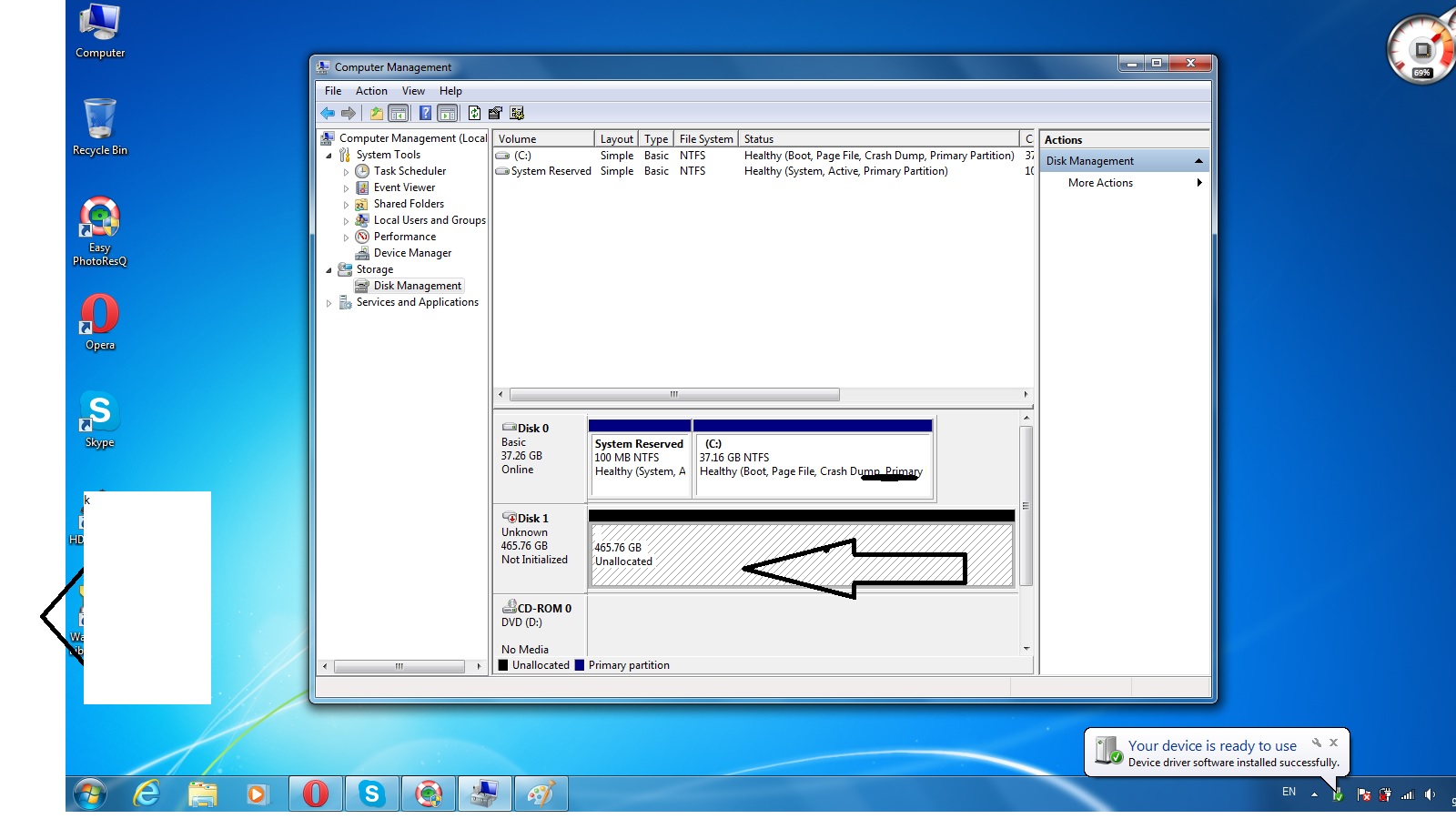Select Shared Folders in the tree

pyautogui.click(x=409, y=204)
